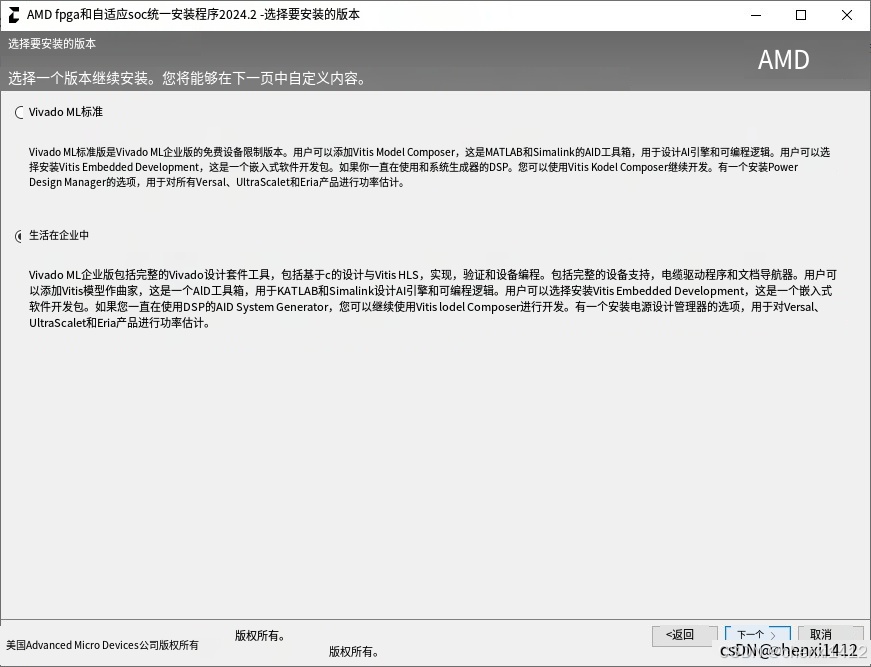Click the <返回 button

pos(684,635)
